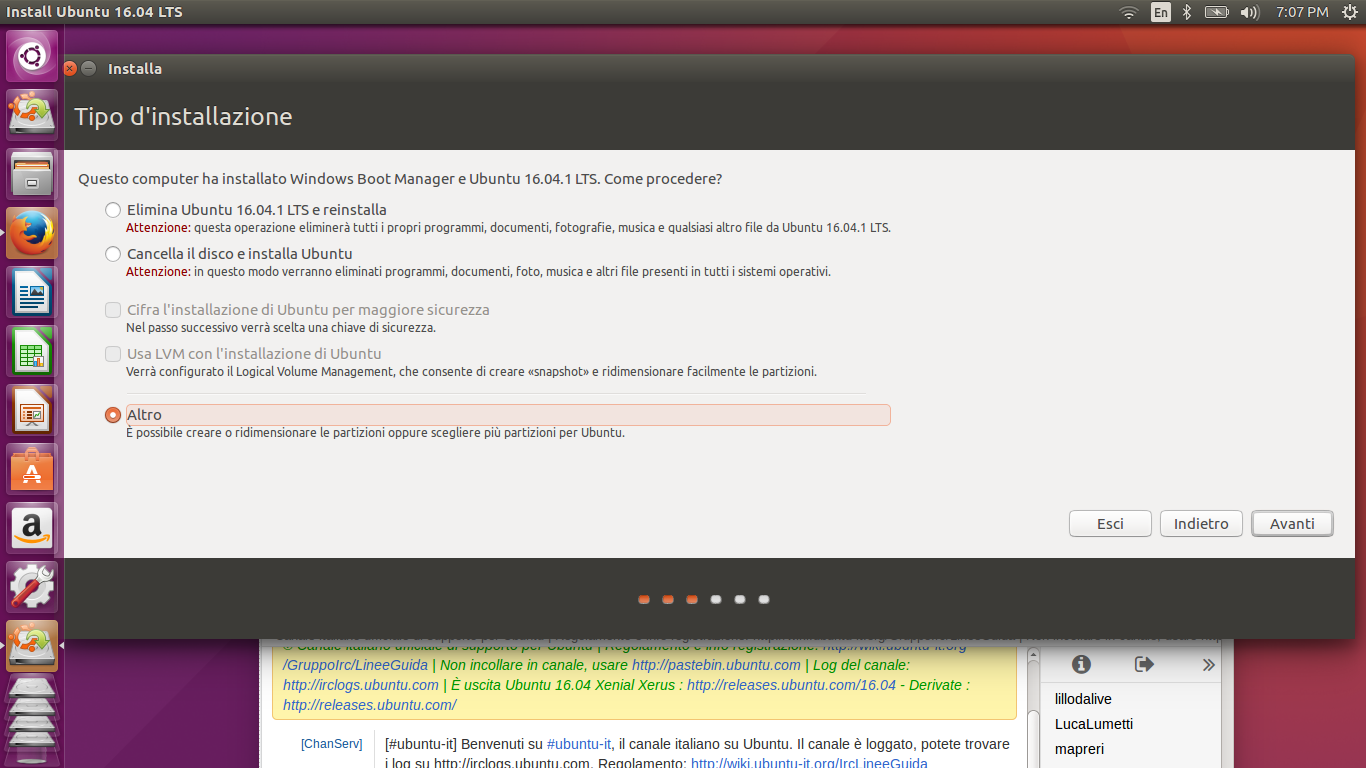Click the info icon in IRC window

tap(1081, 664)
